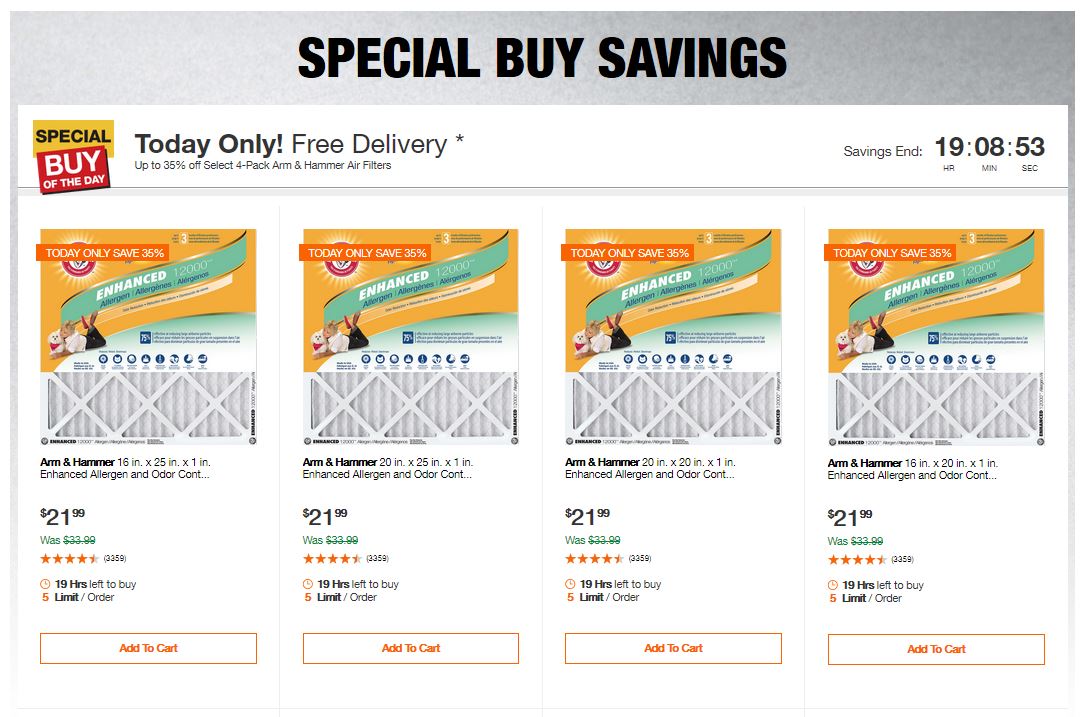Click star rating of the 16x20 filter
Viewport: 1087px width, 717px height.
coord(857,559)
